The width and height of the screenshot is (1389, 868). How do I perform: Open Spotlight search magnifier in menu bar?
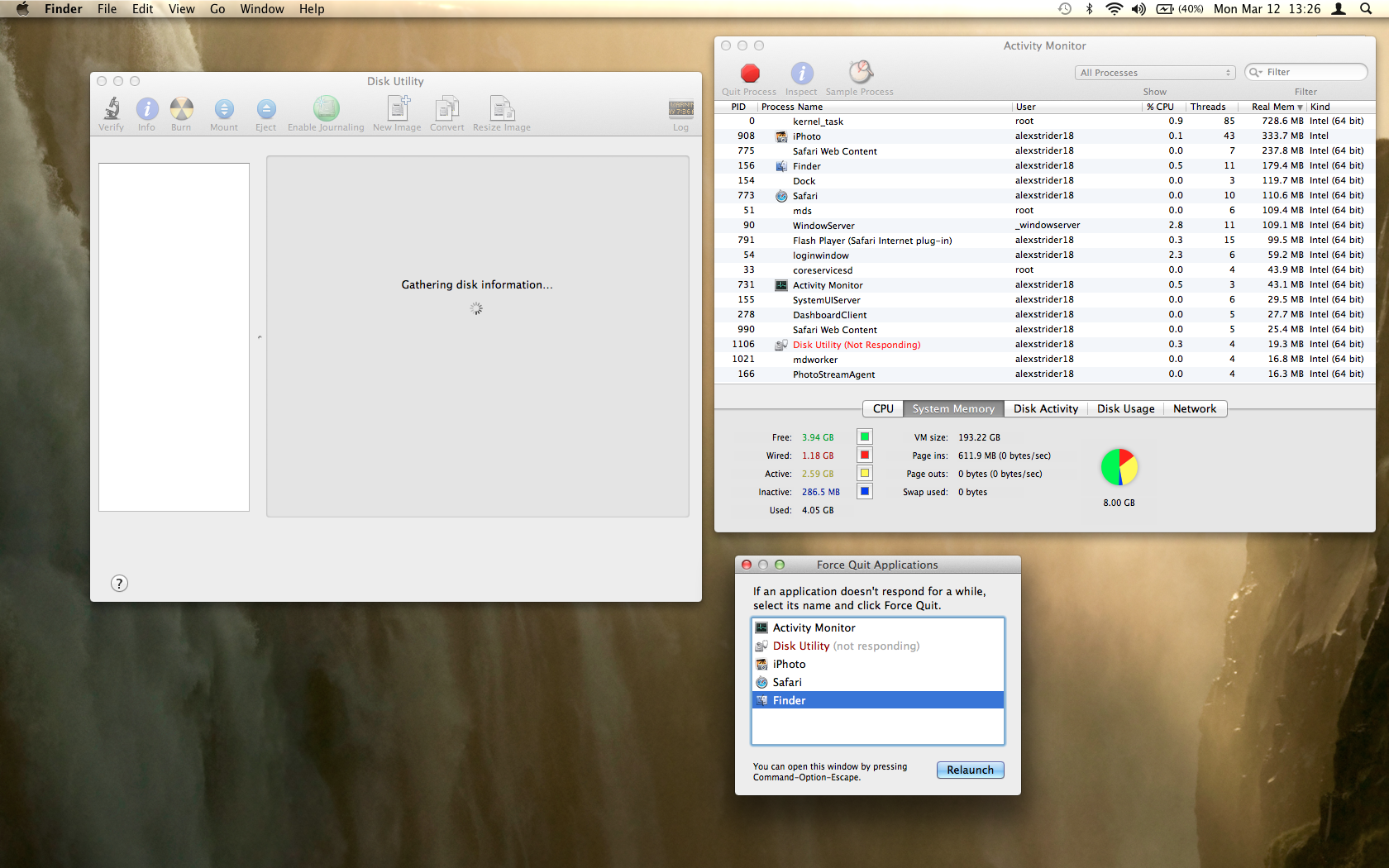[1366, 9]
